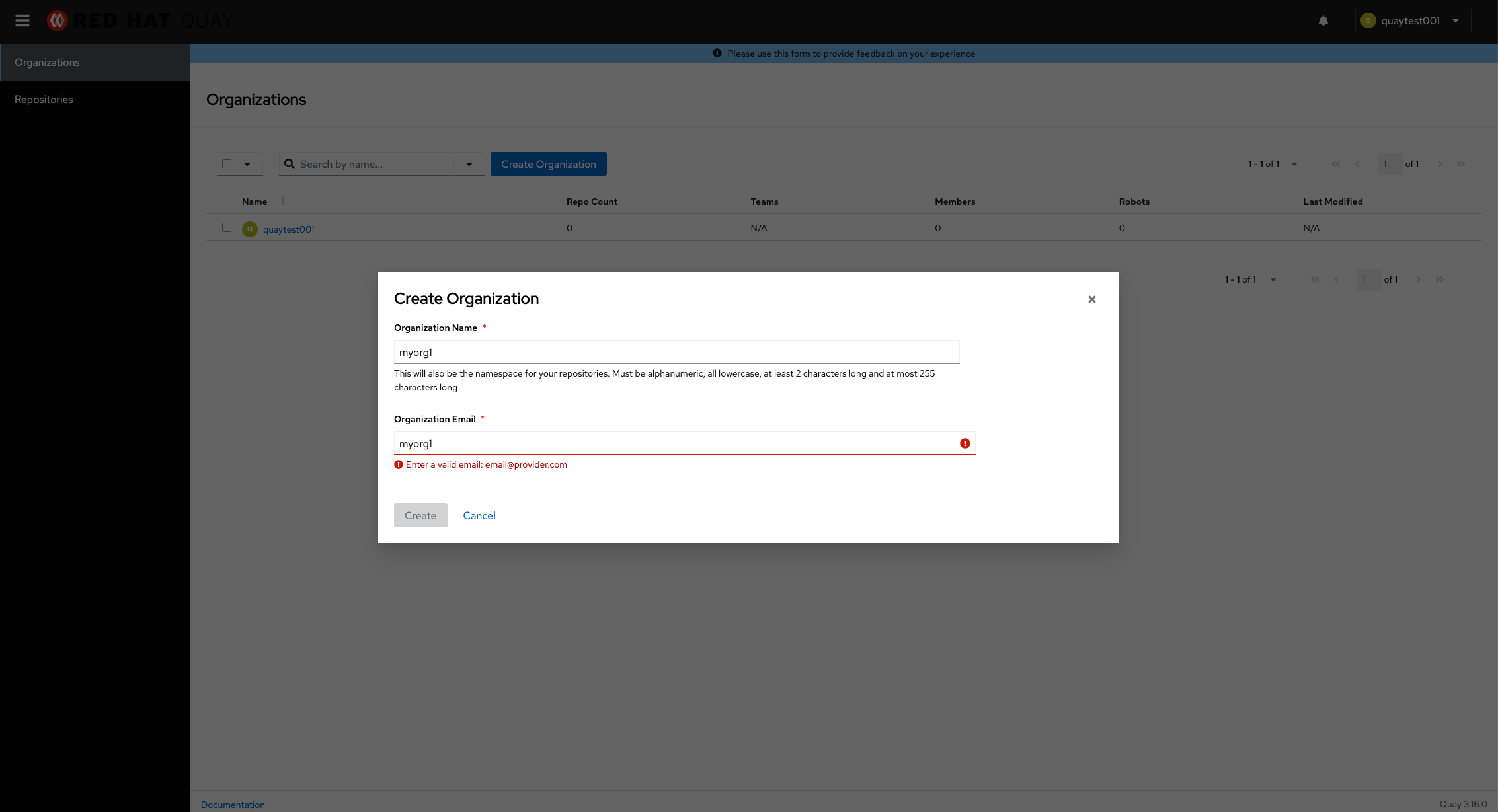Expand the top per-page pagination dropdown
1498x812 pixels.
[1294, 164]
